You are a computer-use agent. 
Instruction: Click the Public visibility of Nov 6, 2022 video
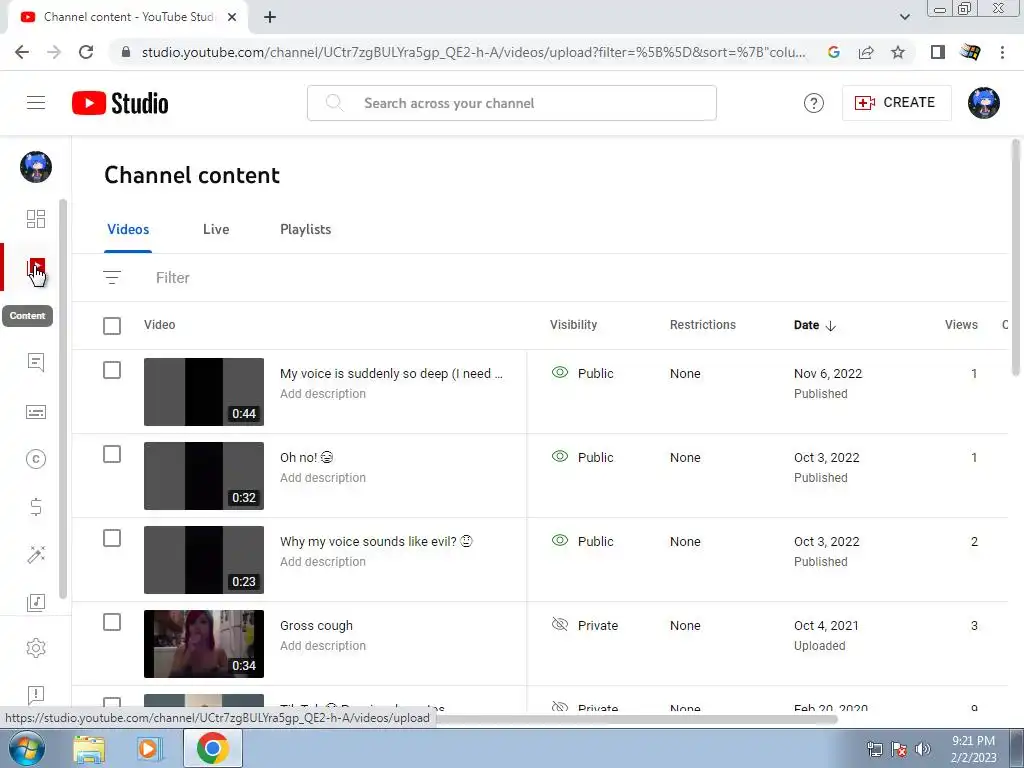pos(583,373)
